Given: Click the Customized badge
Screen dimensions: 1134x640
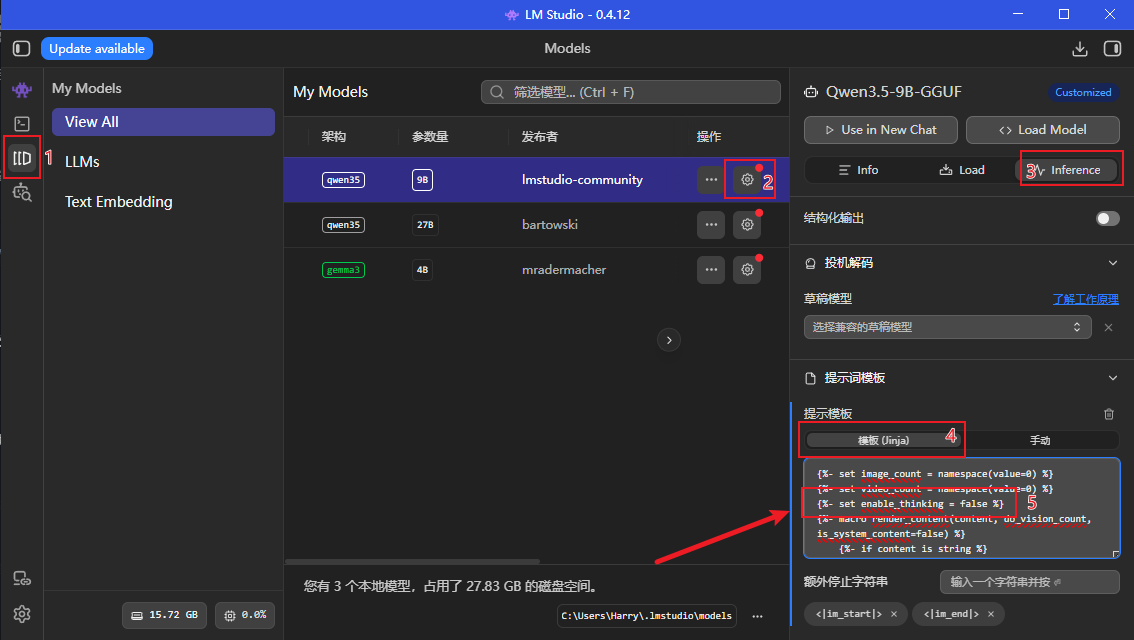Looking at the screenshot, I should (x=1083, y=93).
